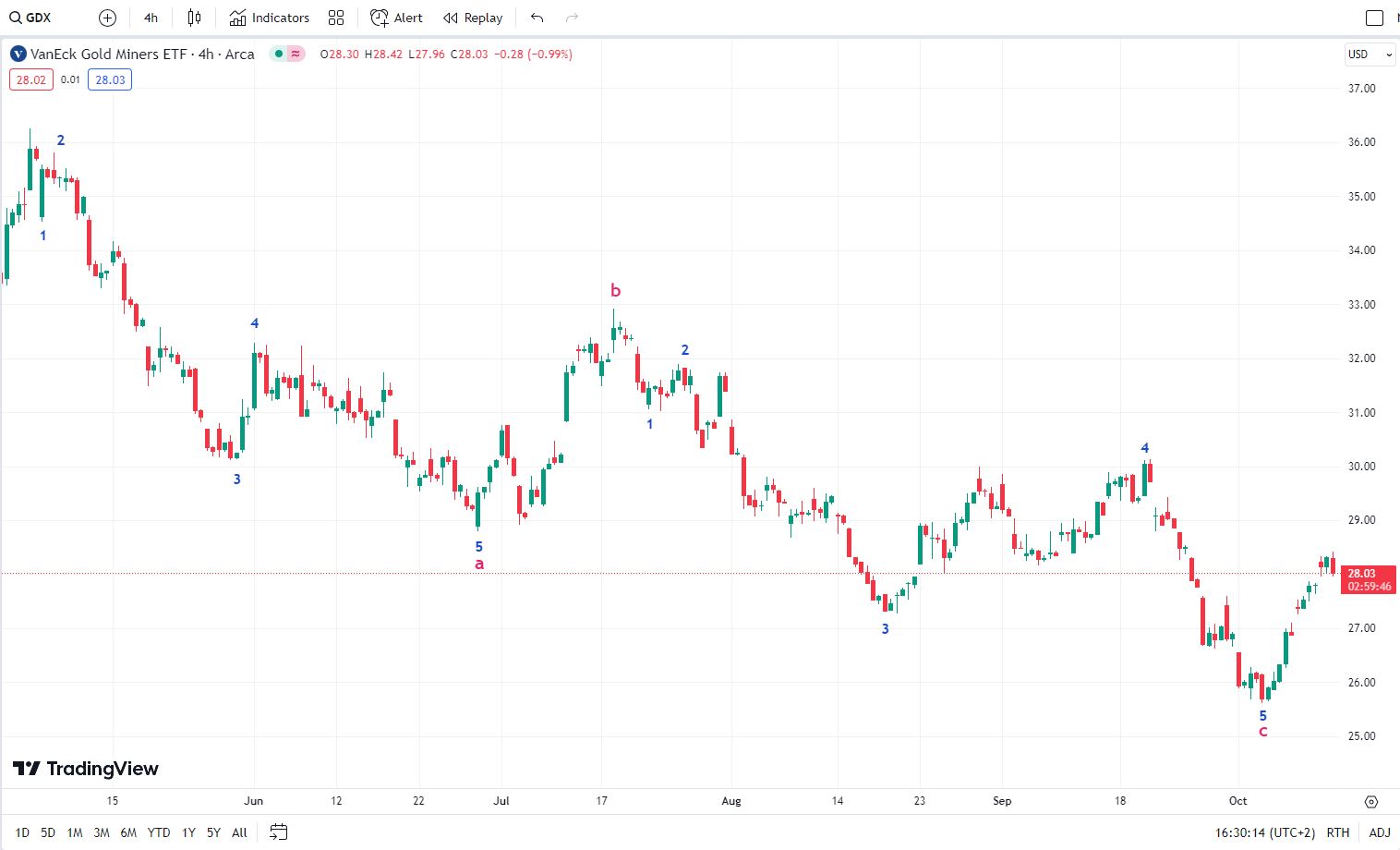Start bar Replay mode
1400x850 pixels.
click(473, 18)
